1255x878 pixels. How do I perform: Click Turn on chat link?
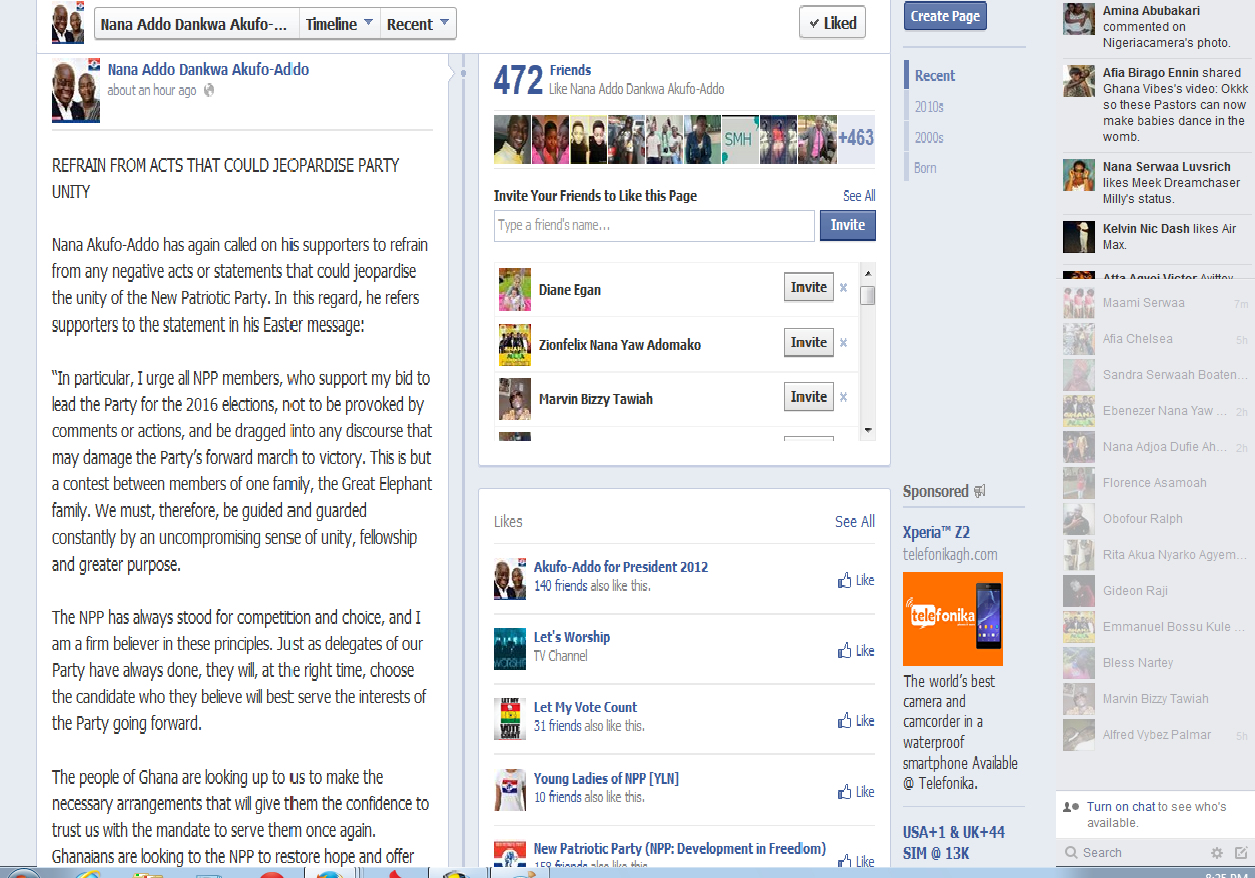[x=1123, y=806]
